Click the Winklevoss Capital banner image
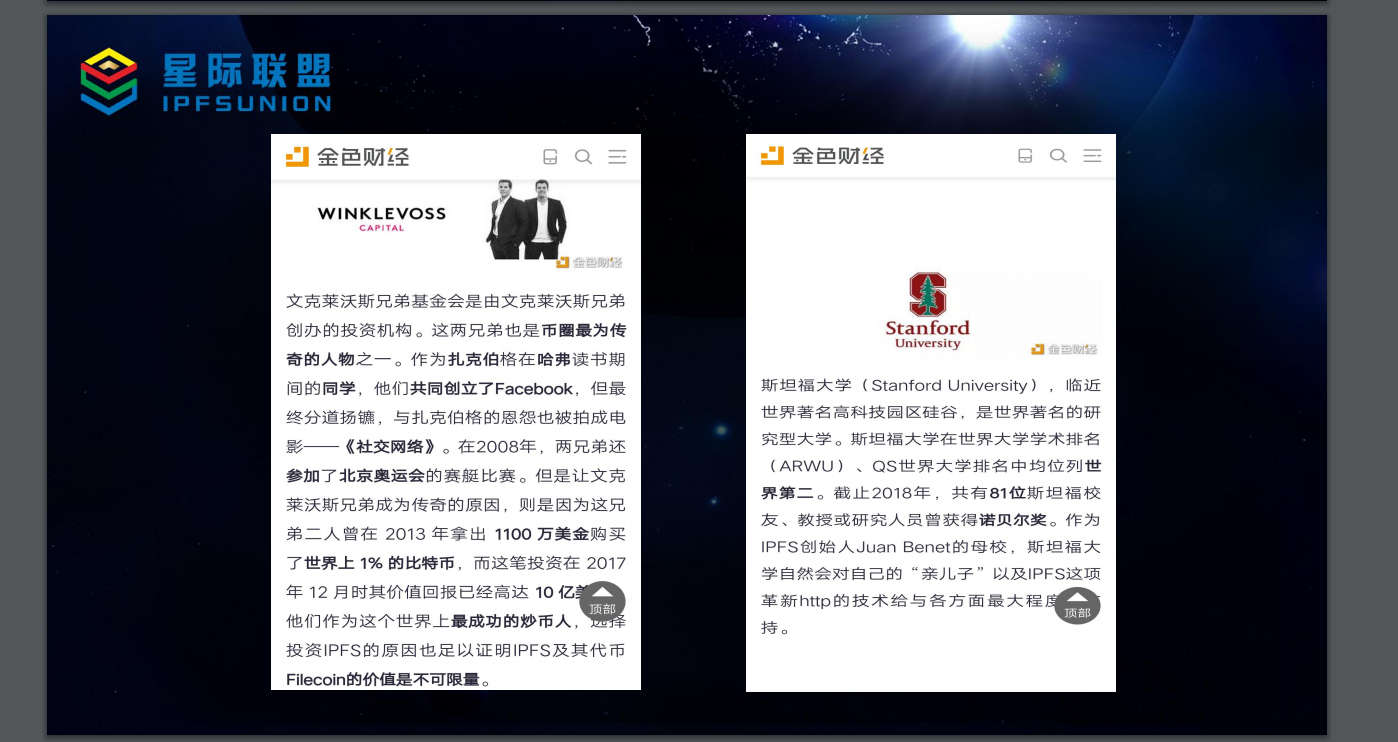Image resolution: width=1398 pixels, height=742 pixels. [456, 224]
